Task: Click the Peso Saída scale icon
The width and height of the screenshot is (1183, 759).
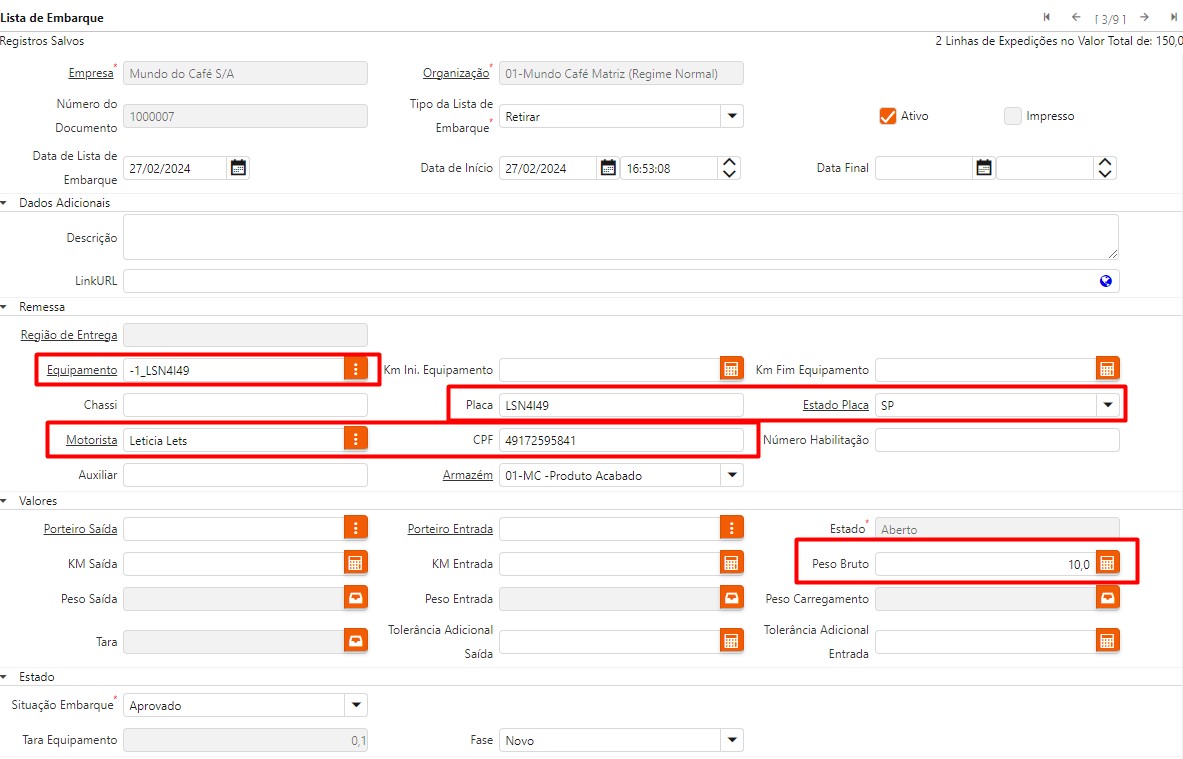Action: coord(355,599)
